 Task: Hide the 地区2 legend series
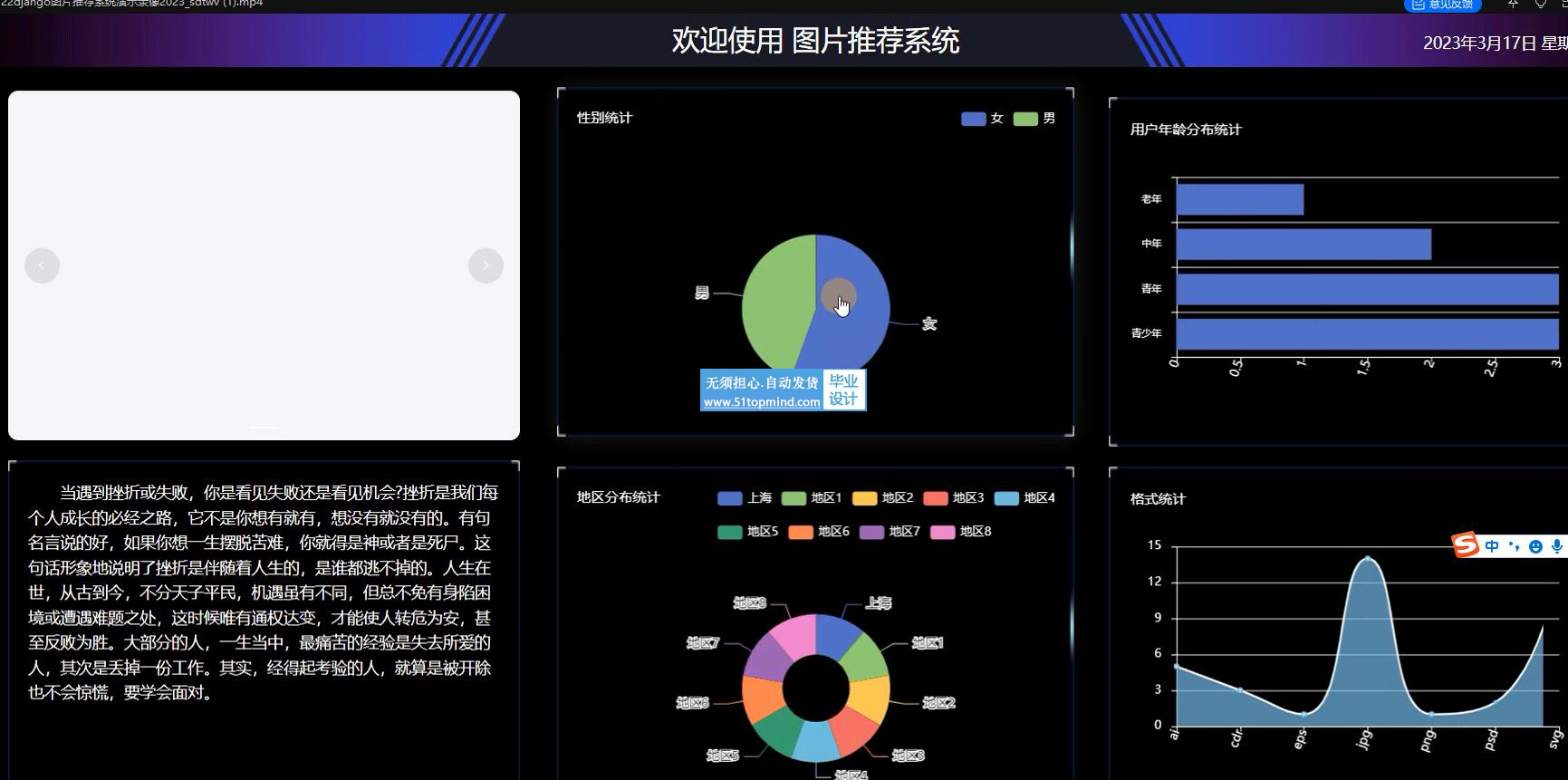(x=883, y=498)
